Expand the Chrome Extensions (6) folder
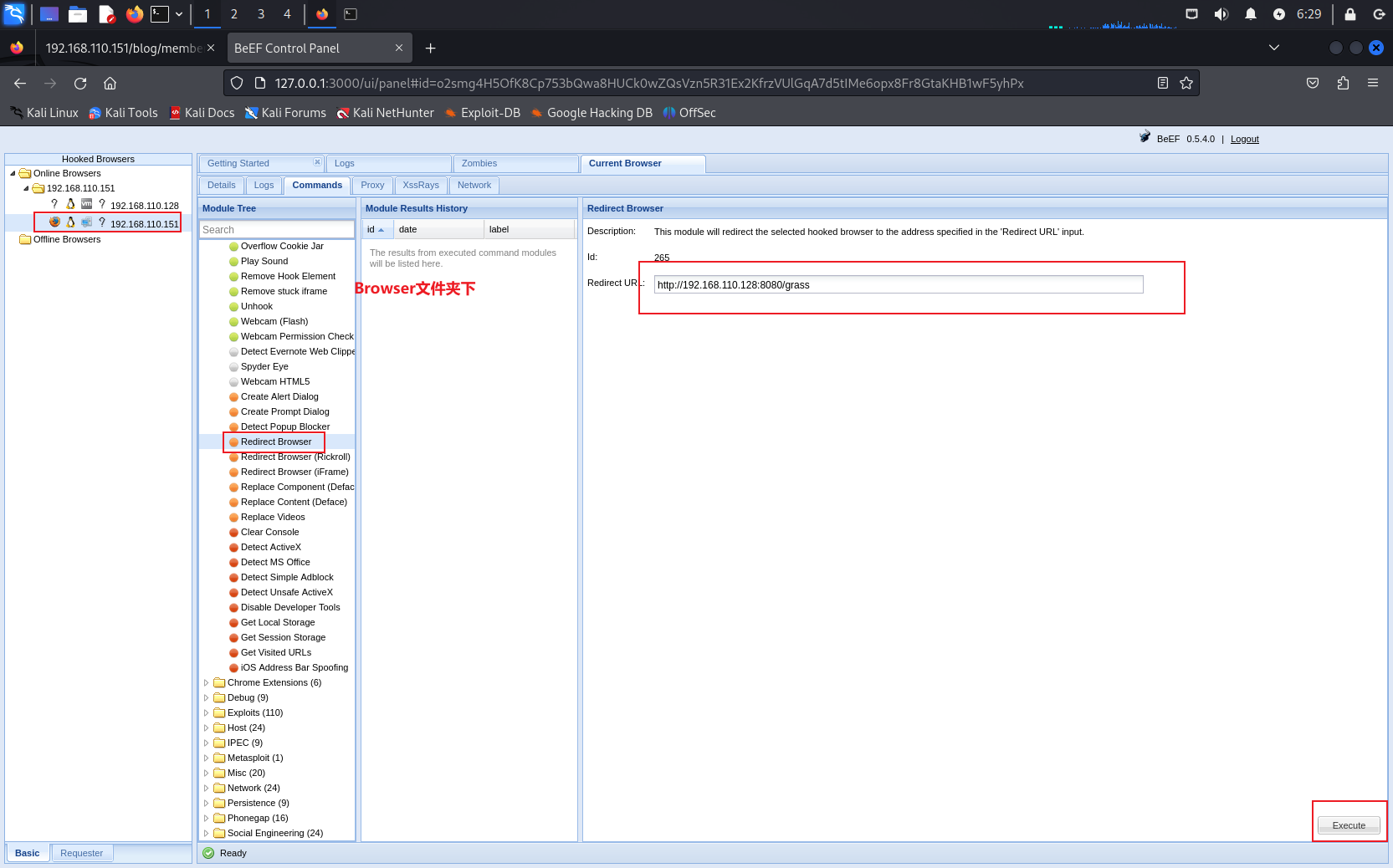The image size is (1393, 868). click(206, 682)
